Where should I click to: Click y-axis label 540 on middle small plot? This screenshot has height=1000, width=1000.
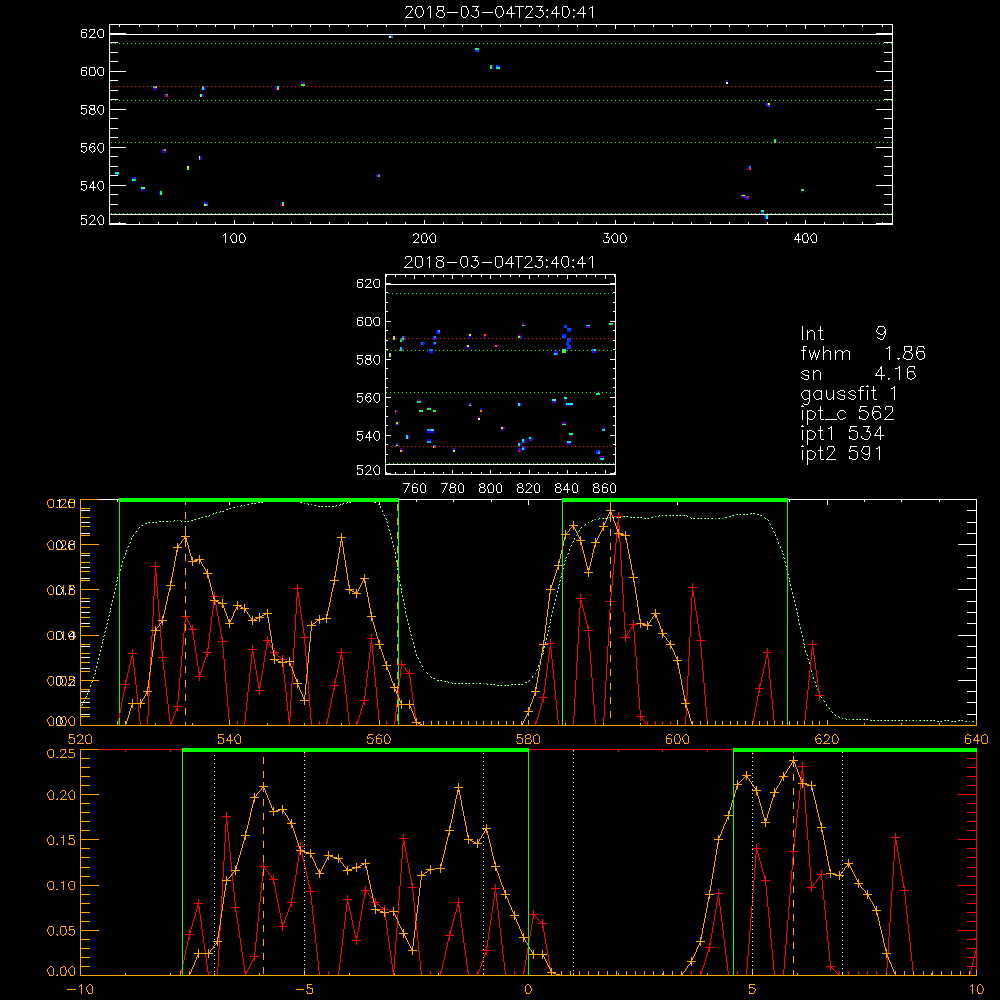369,436
